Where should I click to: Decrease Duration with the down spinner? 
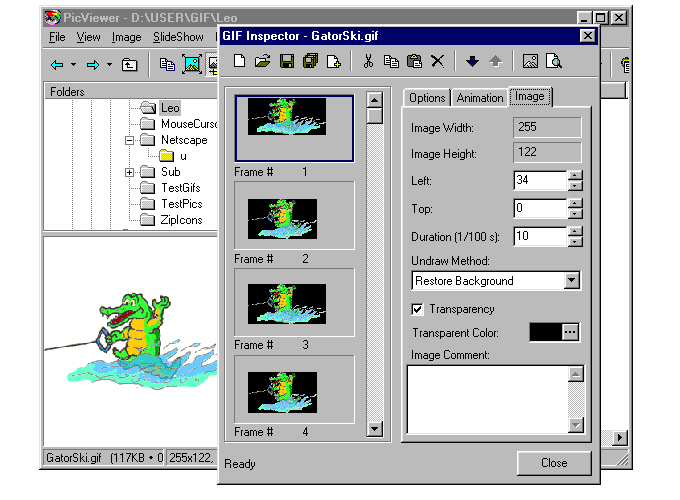(575, 242)
